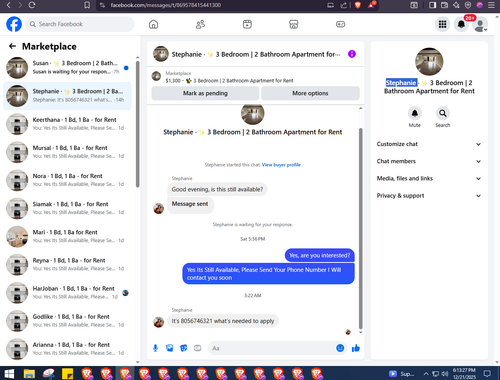Send a voice clip with microphone icon
500x380 pixels.
[155, 348]
